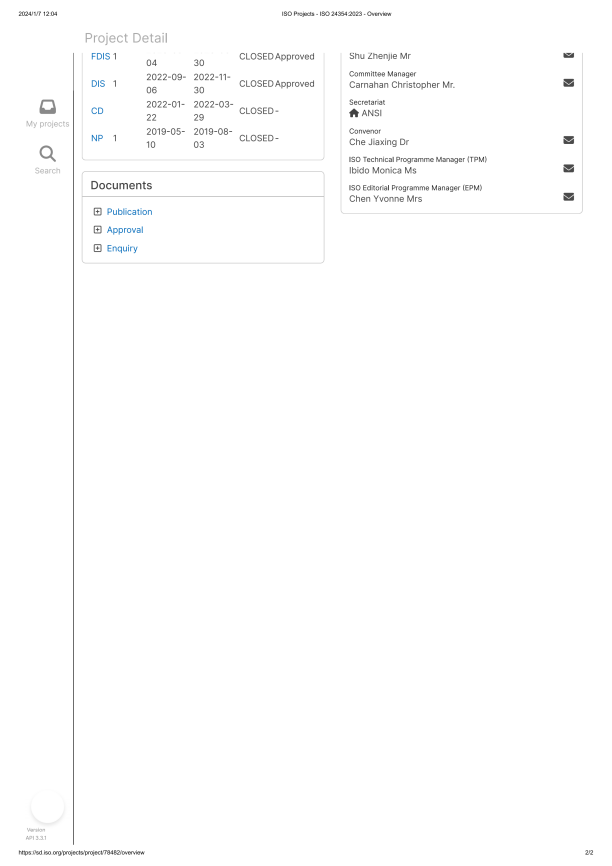Click the Search magnifier icon
This screenshot has height=866, width=612.
[x=47, y=154]
